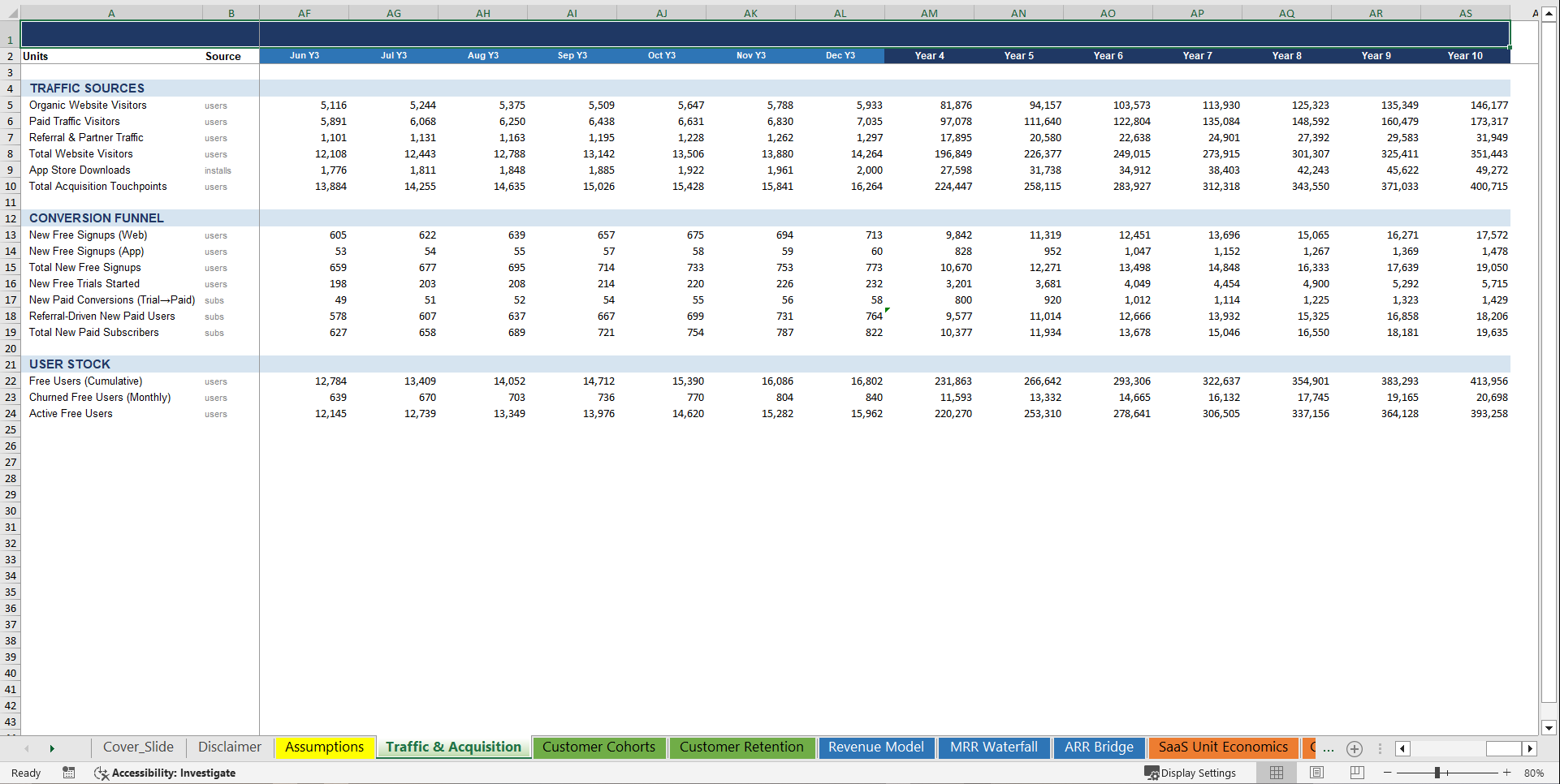Click the 80% zoom percentage label
Image resolution: width=1560 pixels, height=784 pixels.
pyautogui.click(x=1535, y=773)
